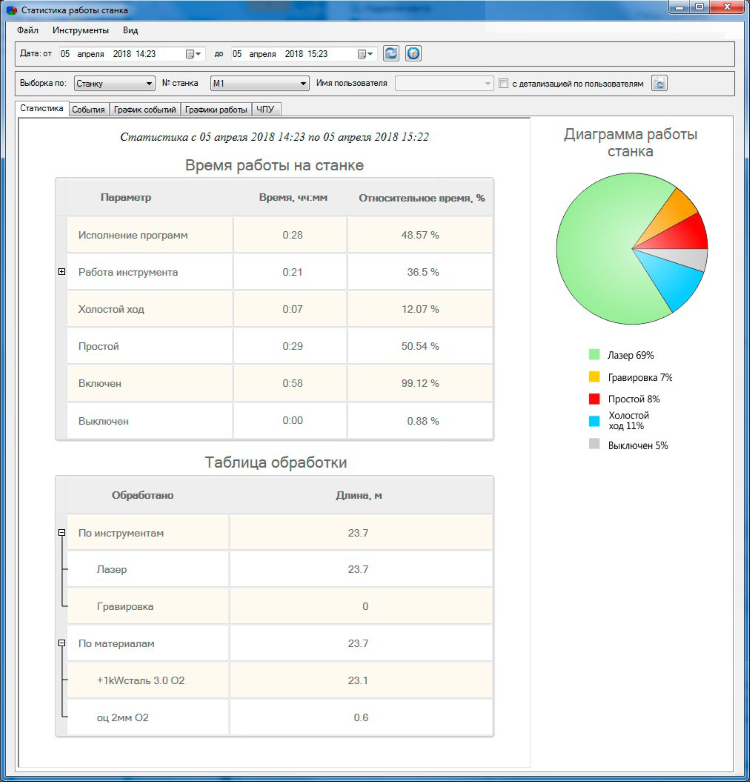Screen dimensions: 750x782
Task: Collapse the 'По инструментам' group
Action: 61,533
